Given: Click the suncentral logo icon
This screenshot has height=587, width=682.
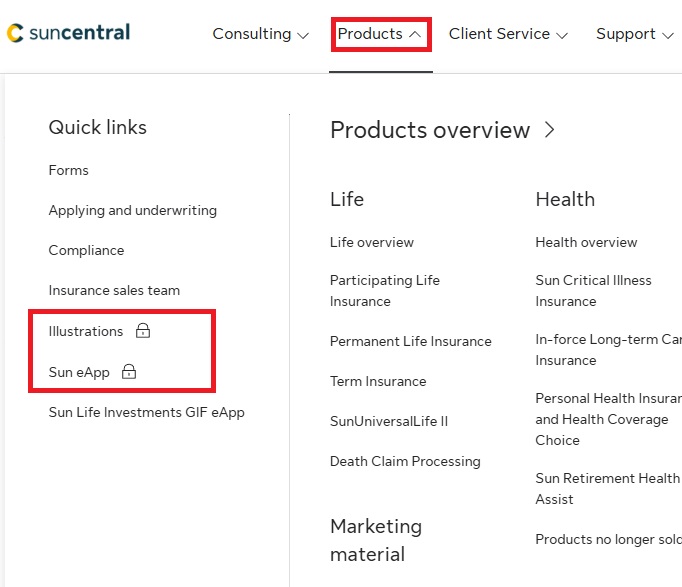Looking at the screenshot, I should [x=15, y=33].
